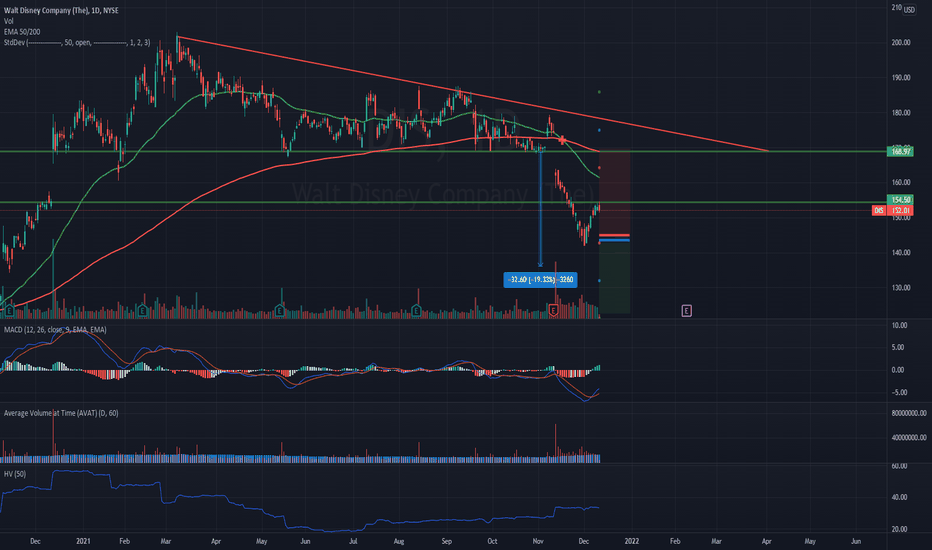
Task: Click the DIS 152.01 last price label
Action: click(x=893, y=210)
